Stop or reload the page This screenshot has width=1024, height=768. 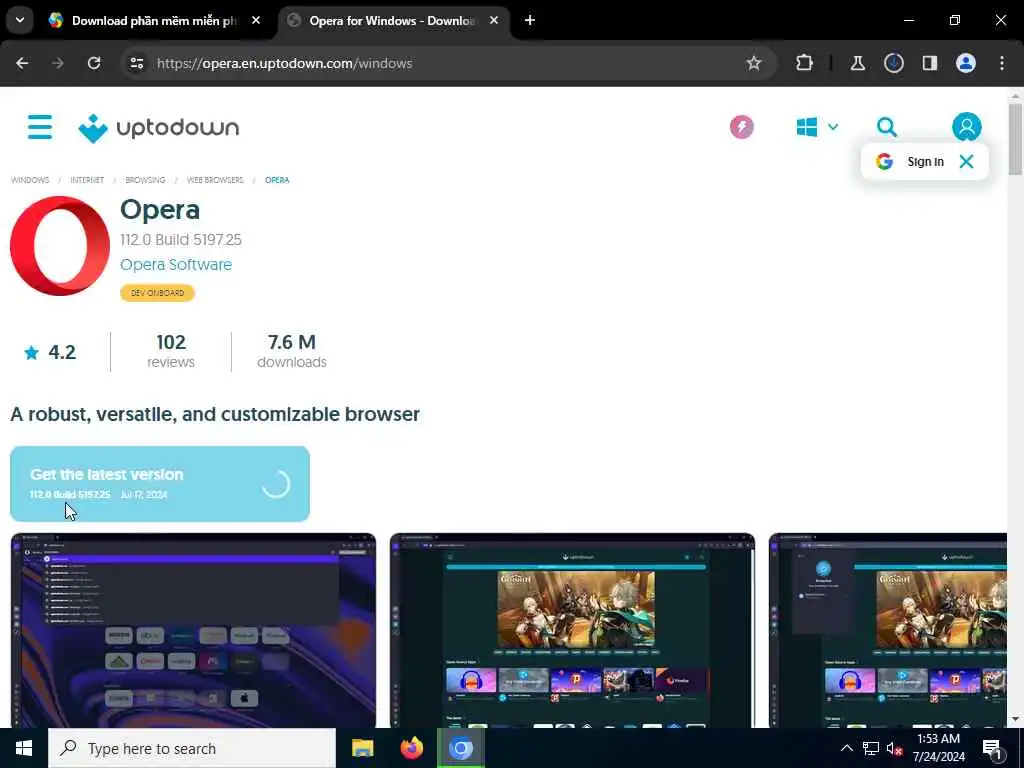click(94, 63)
